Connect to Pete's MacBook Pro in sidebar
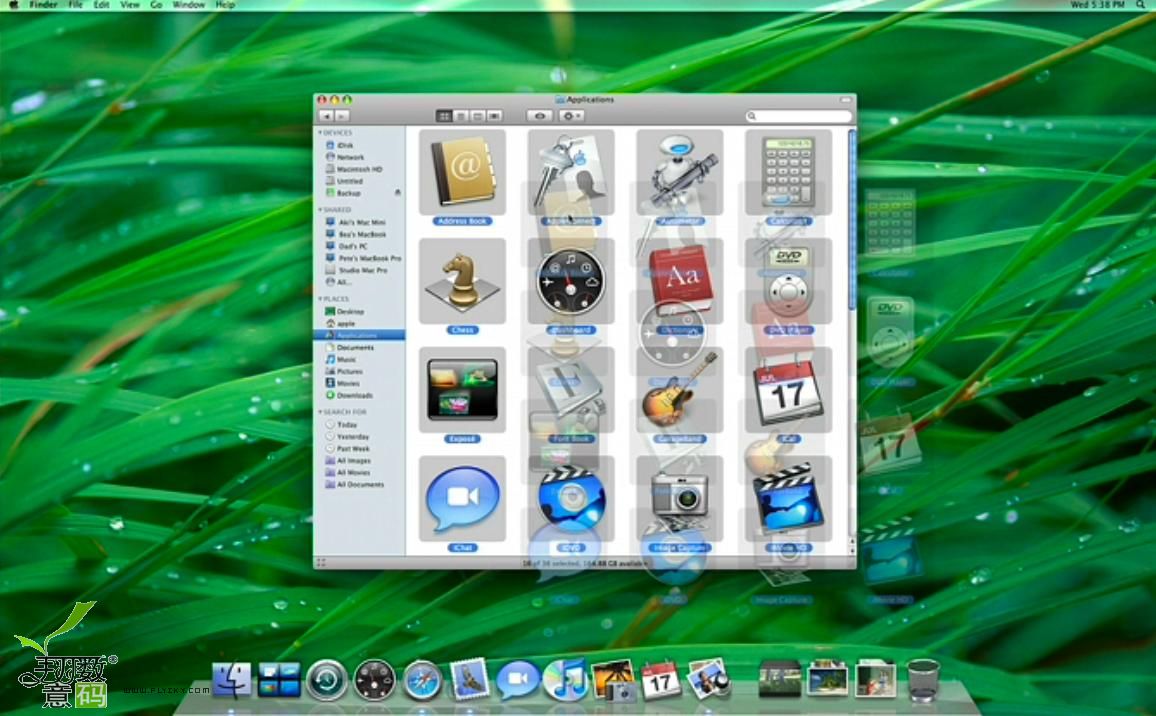The height and width of the screenshot is (716, 1156). tap(361, 258)
